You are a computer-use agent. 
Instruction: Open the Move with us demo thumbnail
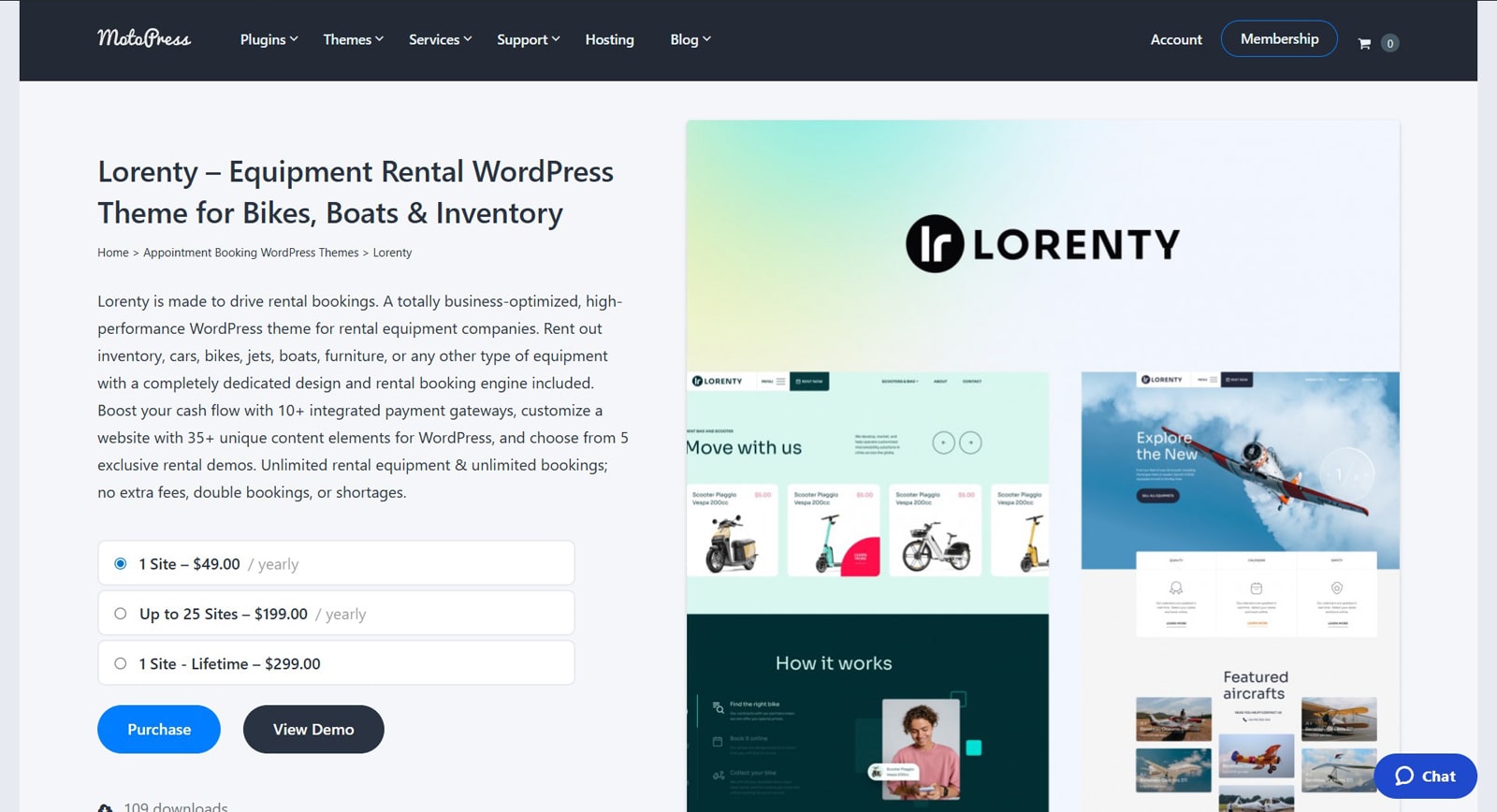tap(867, 492)
